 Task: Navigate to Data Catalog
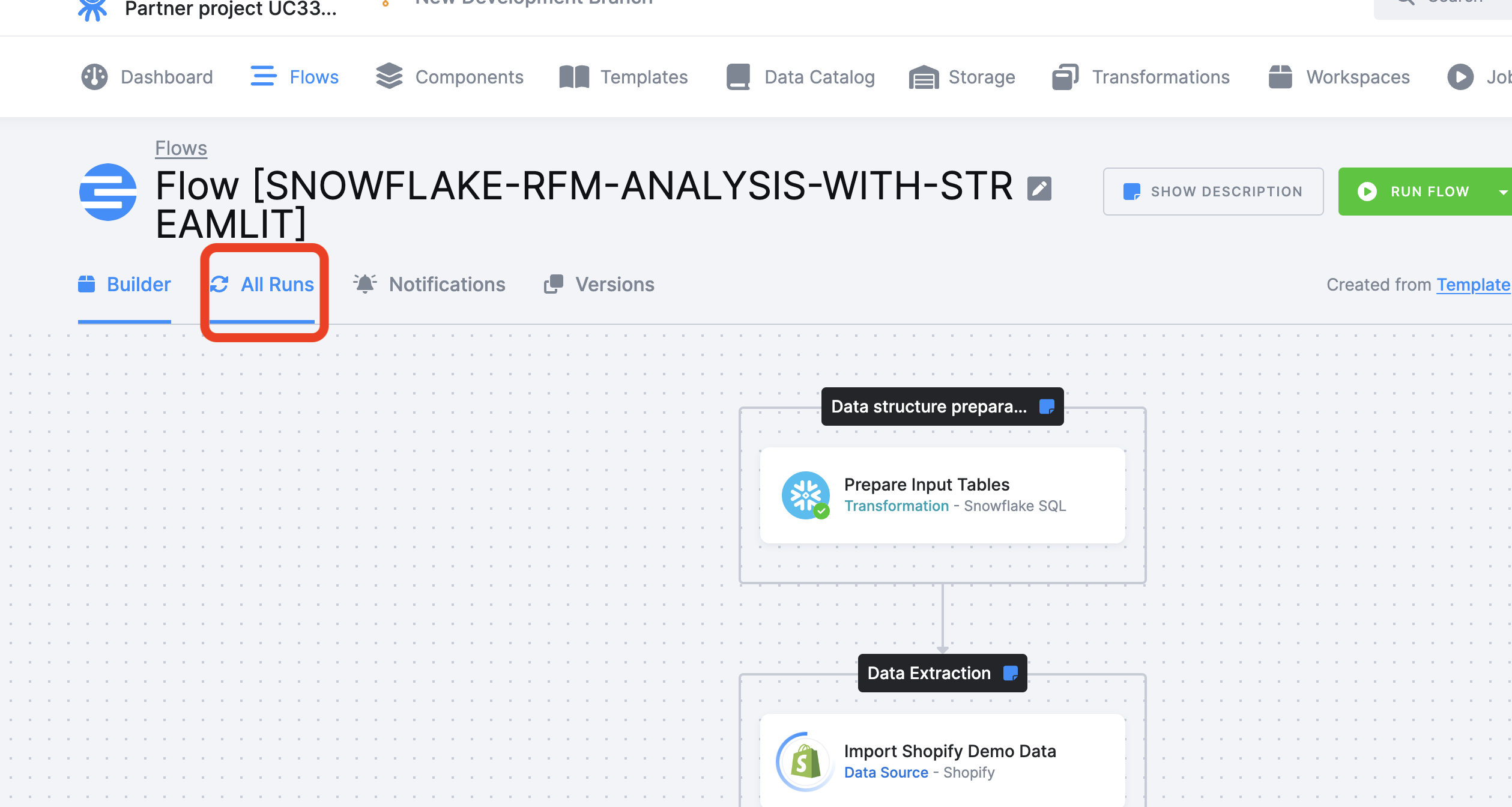click(800, 77)
